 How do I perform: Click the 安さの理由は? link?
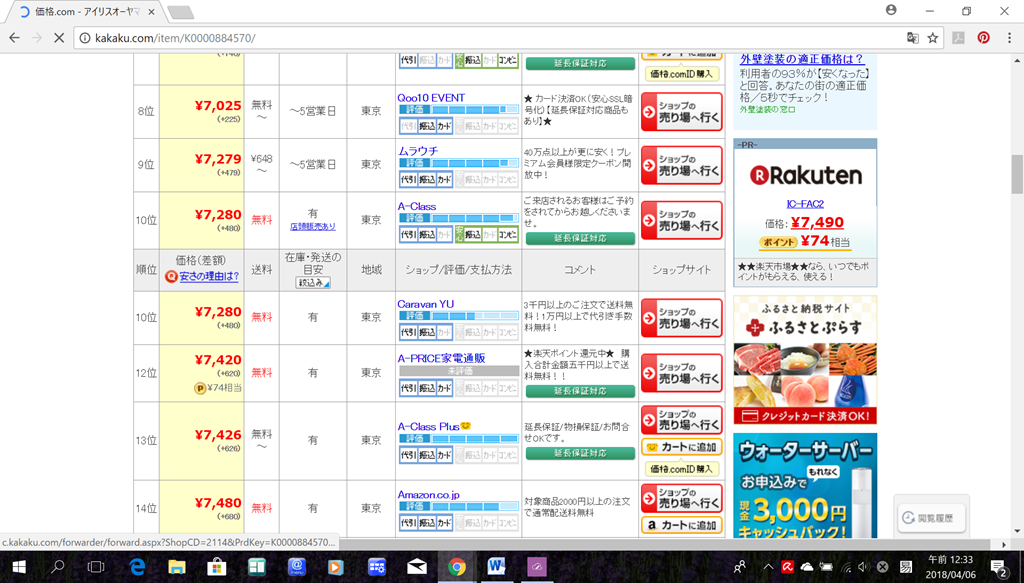coord(209,276)
